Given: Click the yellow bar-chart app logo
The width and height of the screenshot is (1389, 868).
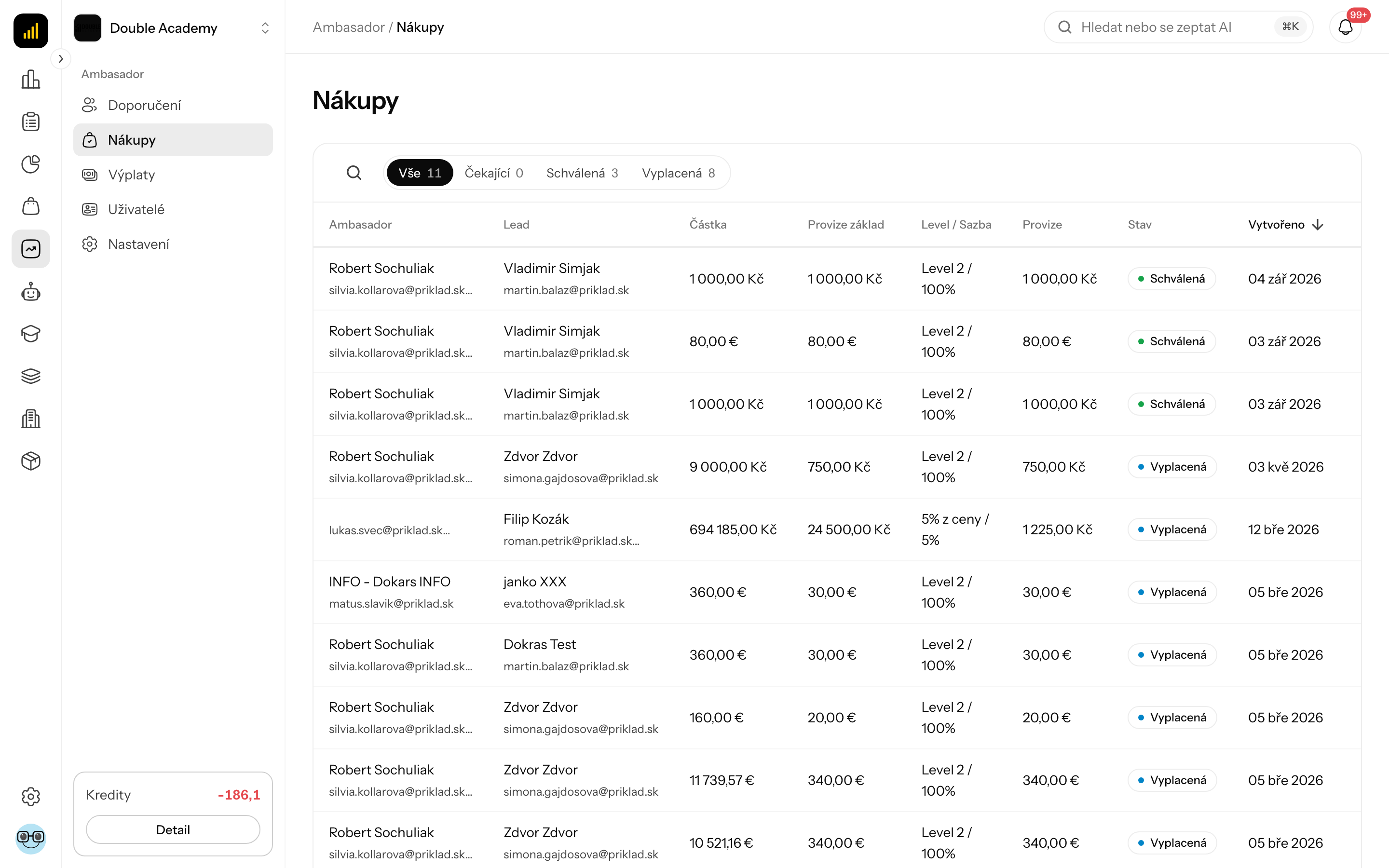Looking at the screenshot, I should pos(31,31).
